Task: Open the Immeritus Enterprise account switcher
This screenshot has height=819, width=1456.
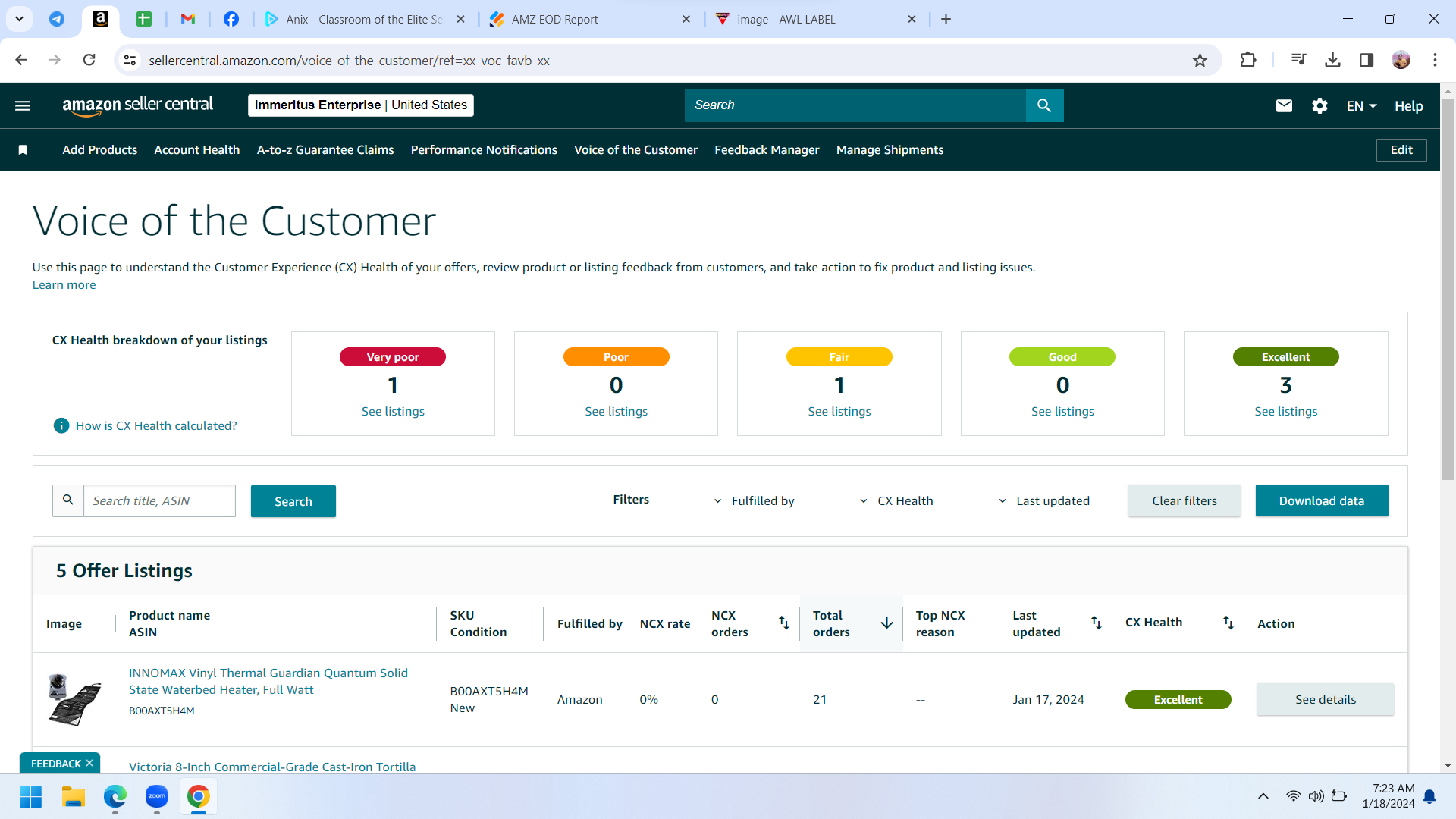Action: coord(361,105)
